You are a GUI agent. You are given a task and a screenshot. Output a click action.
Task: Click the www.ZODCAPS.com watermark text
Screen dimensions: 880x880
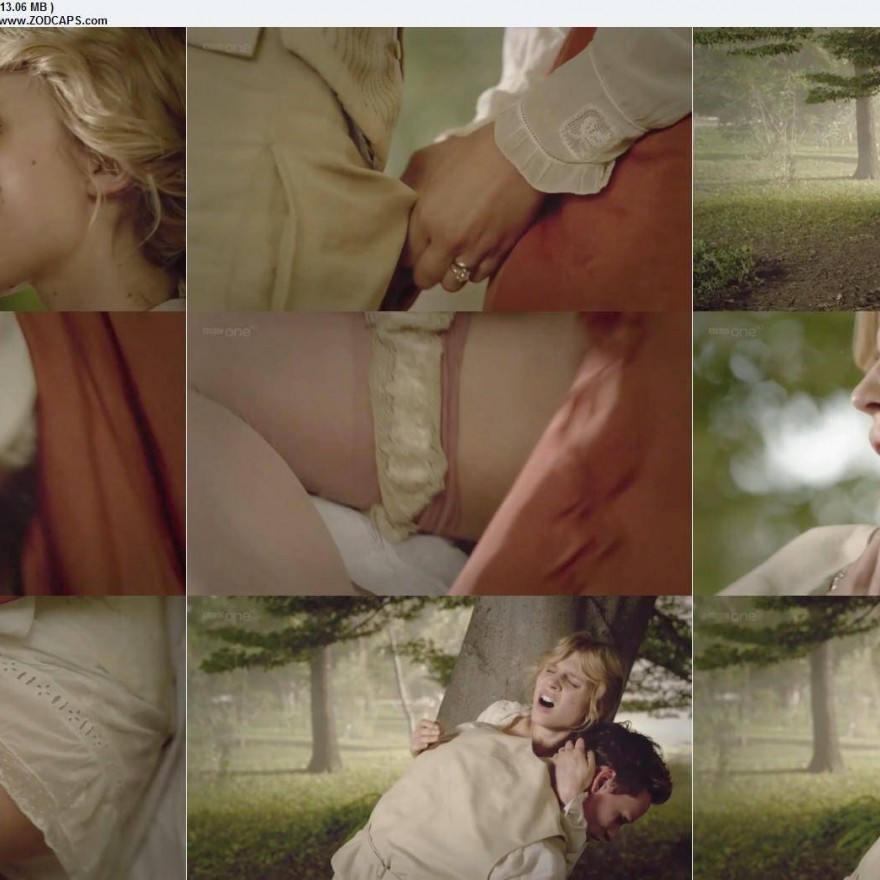tap(54, 20)
